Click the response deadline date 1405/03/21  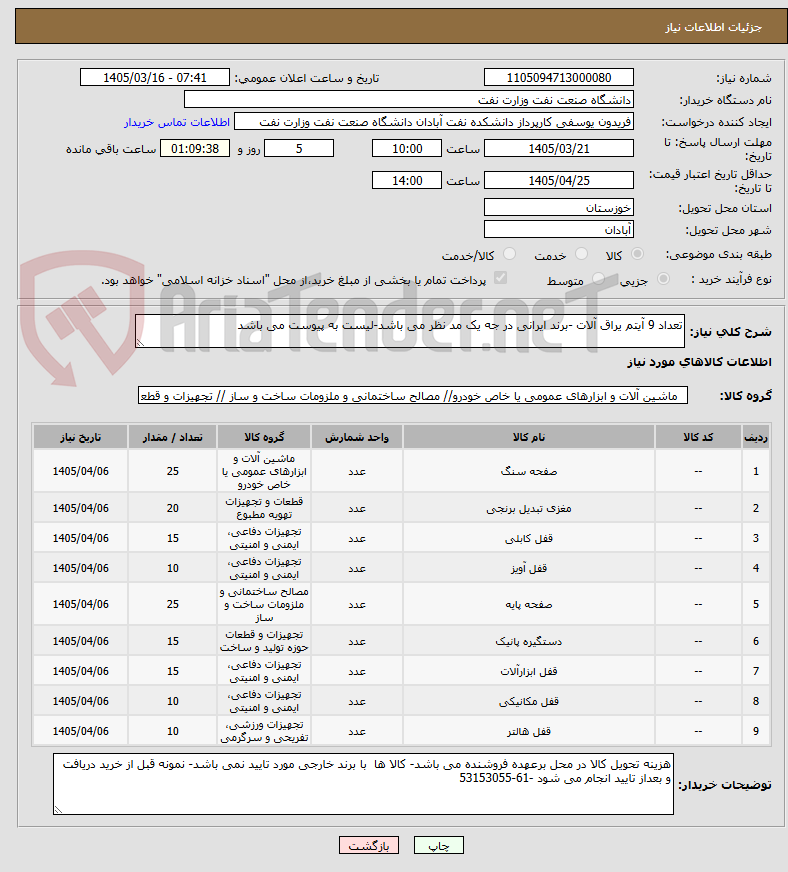pos(559,148)
